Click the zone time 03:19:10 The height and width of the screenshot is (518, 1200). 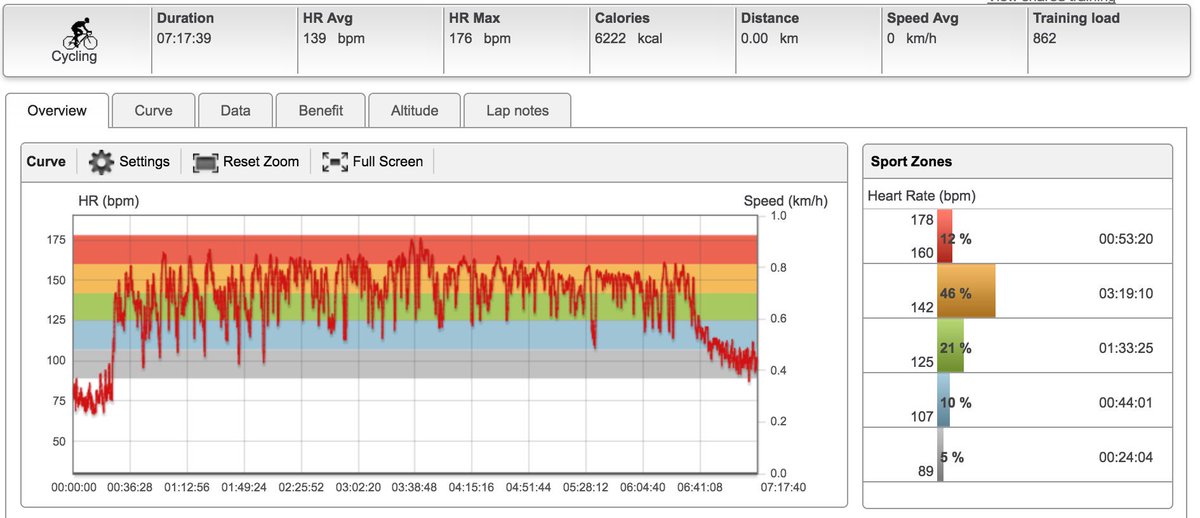click(1125, 294)
